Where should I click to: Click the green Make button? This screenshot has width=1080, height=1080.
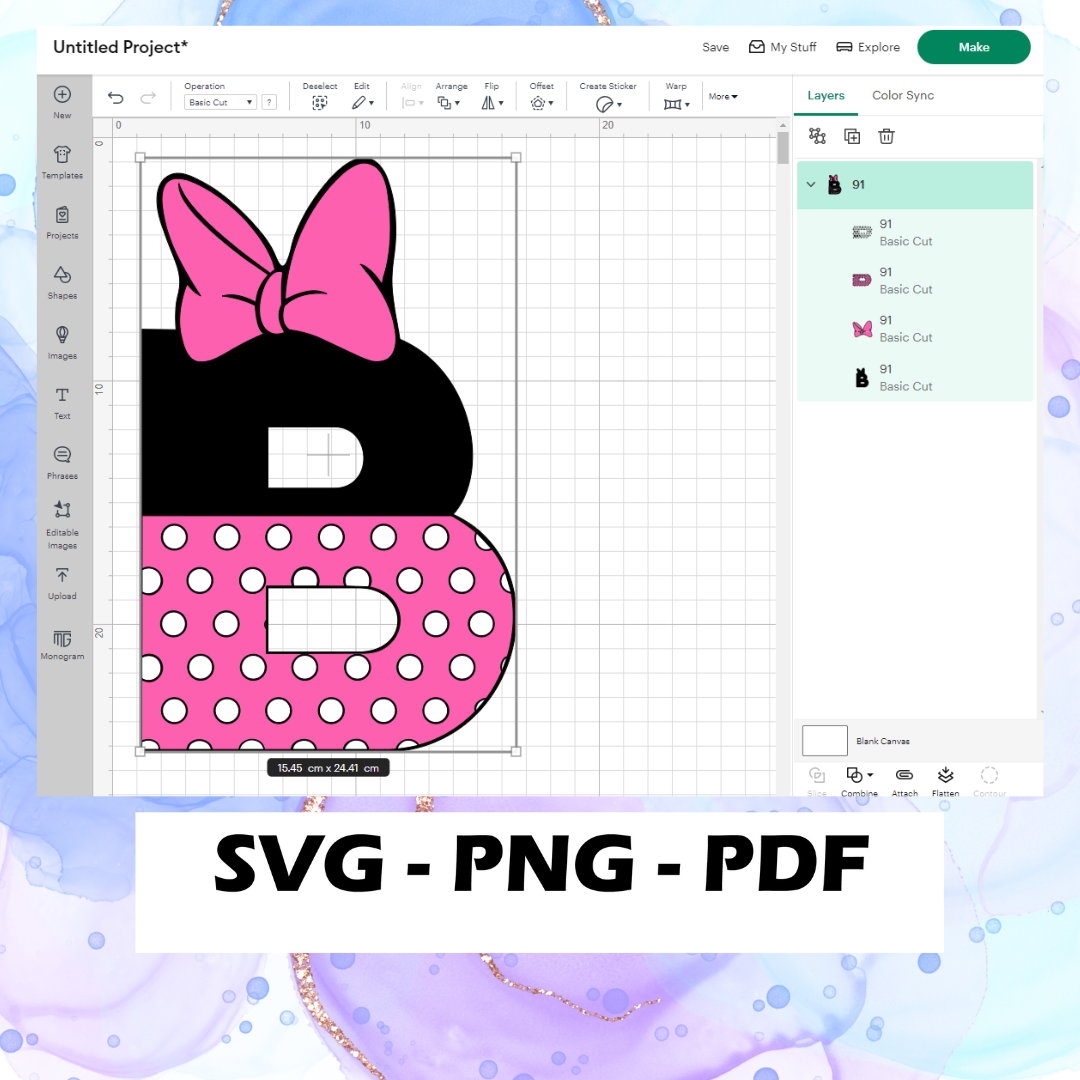pyautogui.click(x=974, y=47)
